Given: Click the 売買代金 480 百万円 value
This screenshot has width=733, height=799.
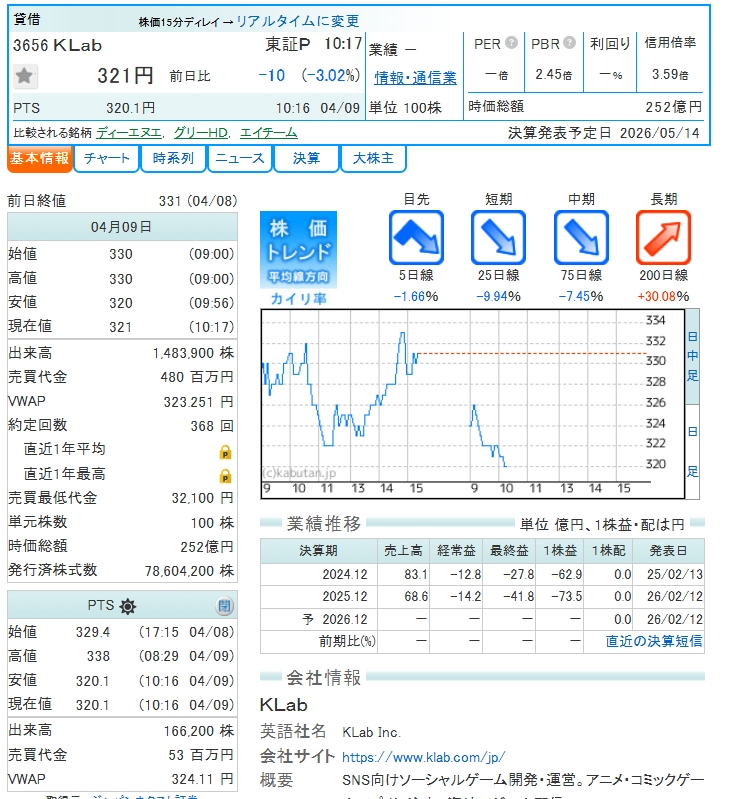Looking at the screenshot, I should click(x=197, y=377).
